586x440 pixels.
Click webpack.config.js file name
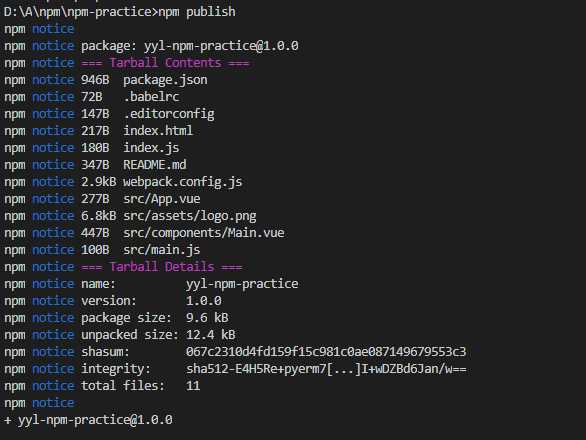click(183, 182)
